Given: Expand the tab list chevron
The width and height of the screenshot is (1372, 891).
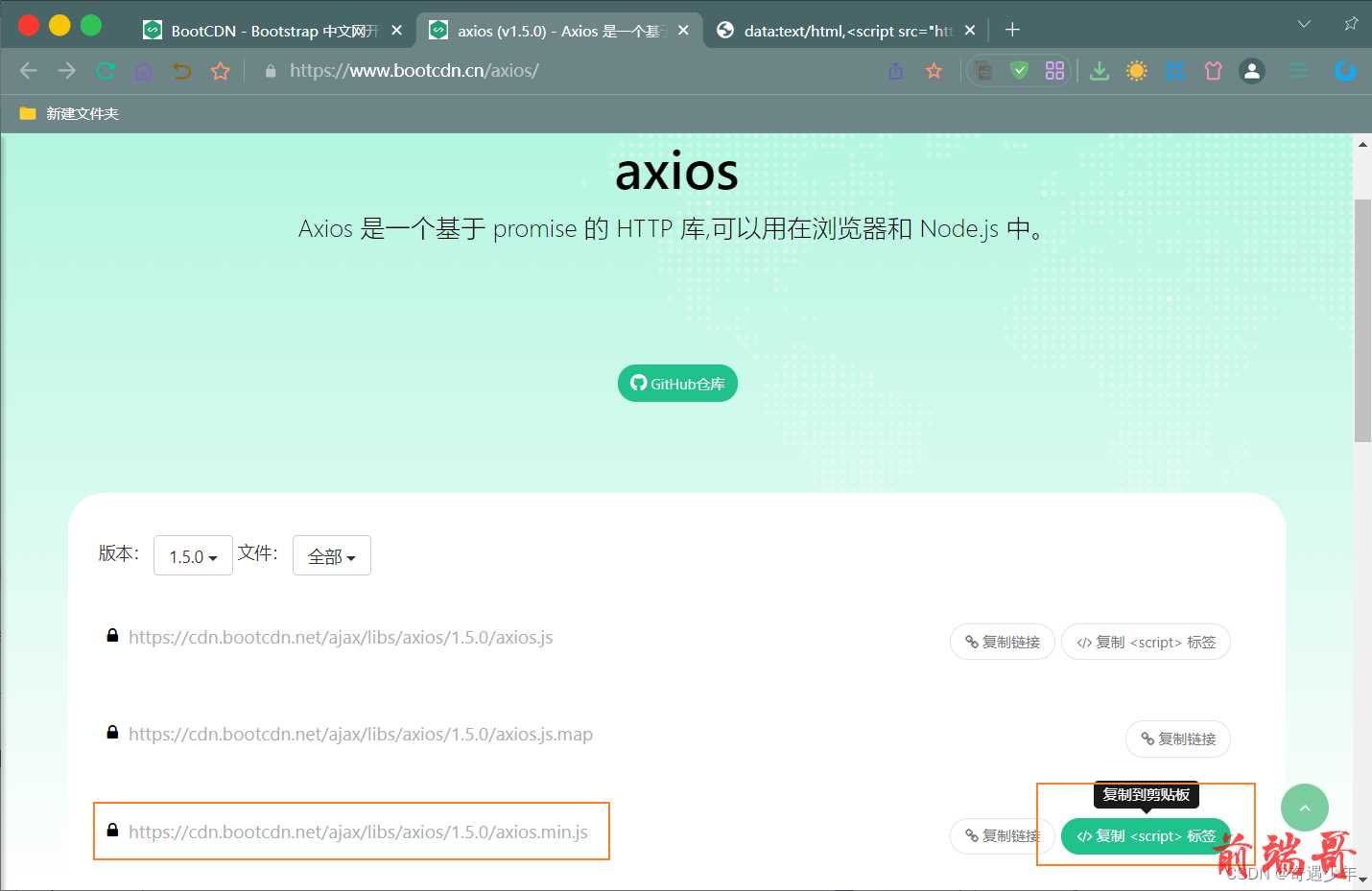Looking at the screenshot, I should 1304,24.
